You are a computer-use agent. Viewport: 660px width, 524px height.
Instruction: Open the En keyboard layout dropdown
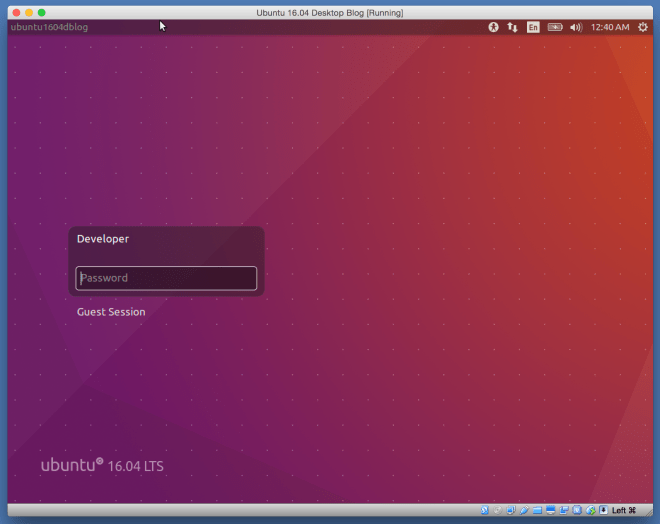533,27
